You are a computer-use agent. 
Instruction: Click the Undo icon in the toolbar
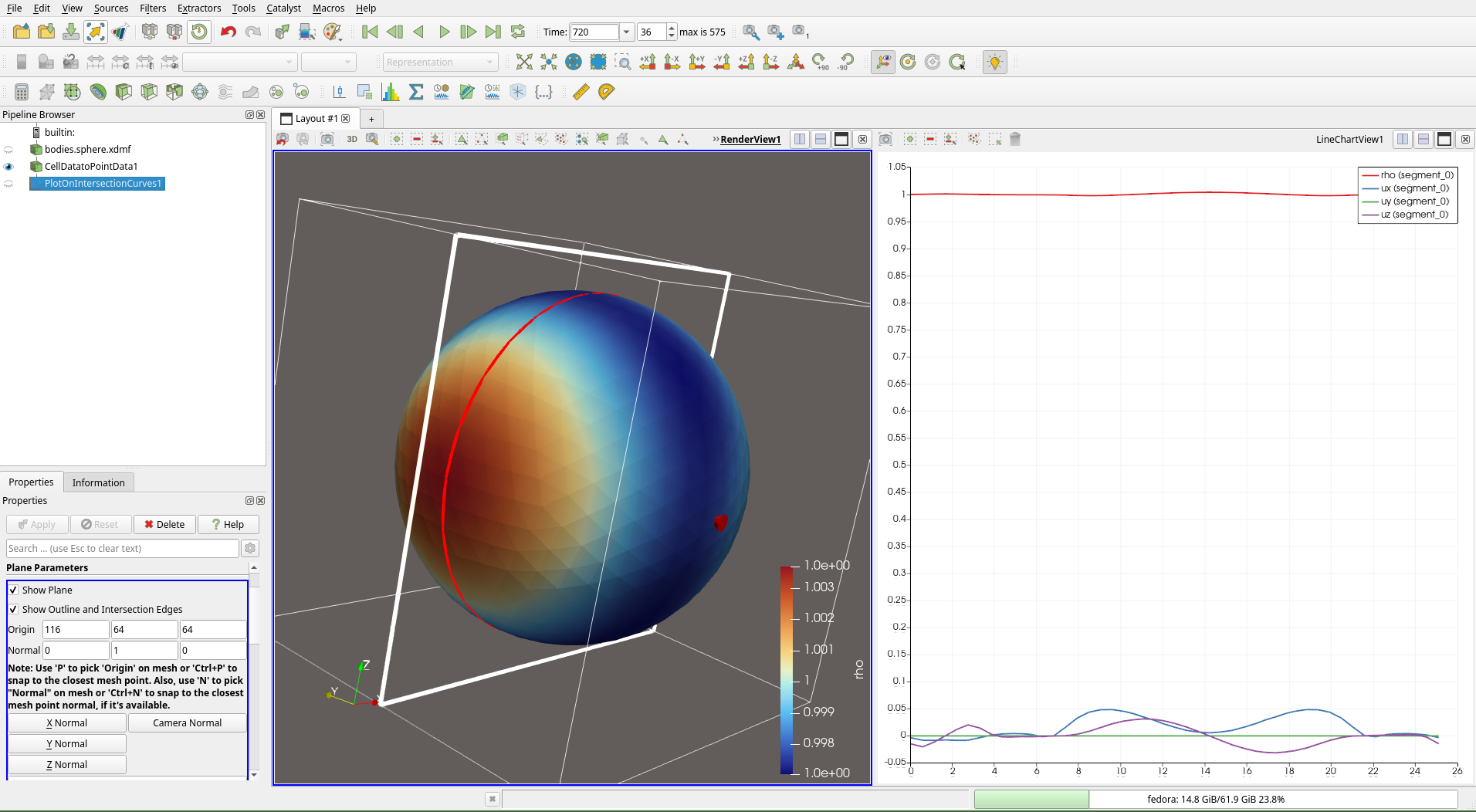(x=228, y=32)
